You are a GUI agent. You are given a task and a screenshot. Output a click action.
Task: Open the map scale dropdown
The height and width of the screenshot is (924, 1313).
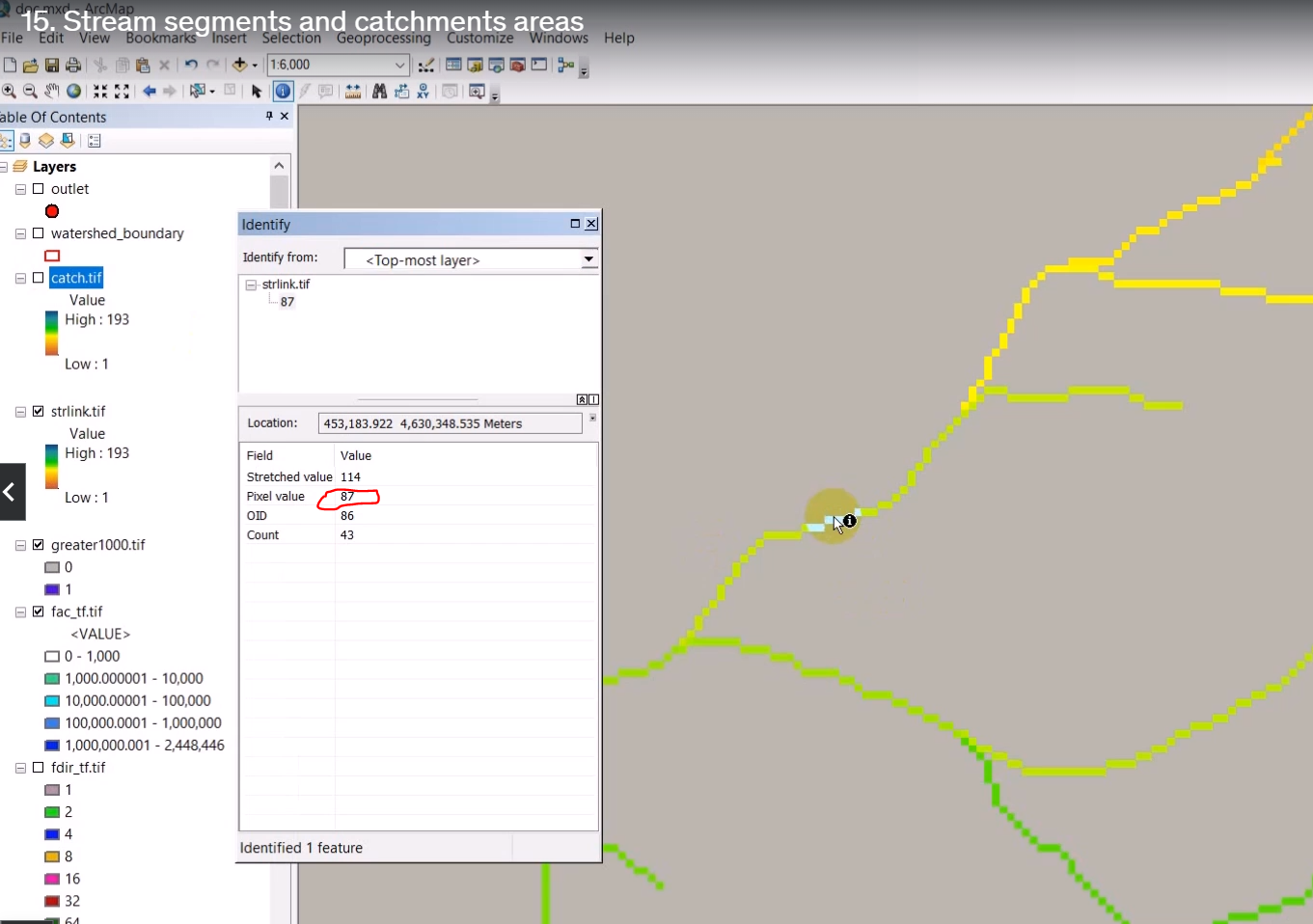400,65
